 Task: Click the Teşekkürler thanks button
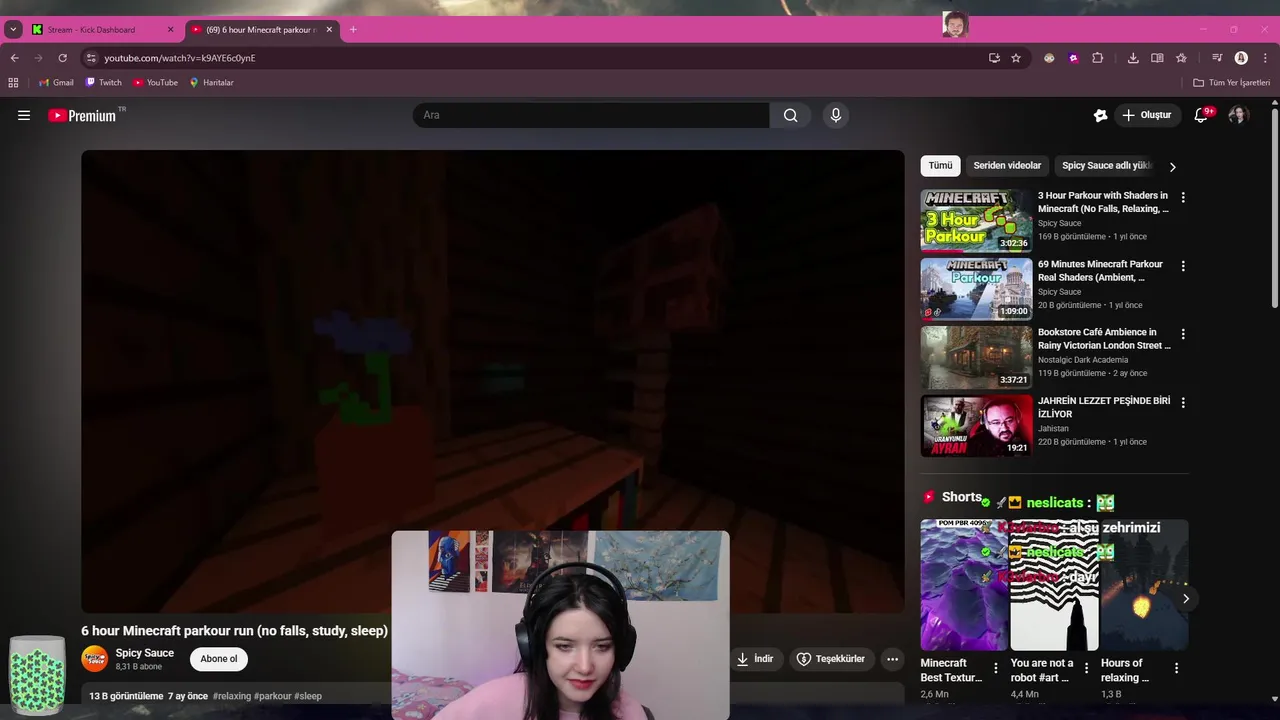[830, 659]
